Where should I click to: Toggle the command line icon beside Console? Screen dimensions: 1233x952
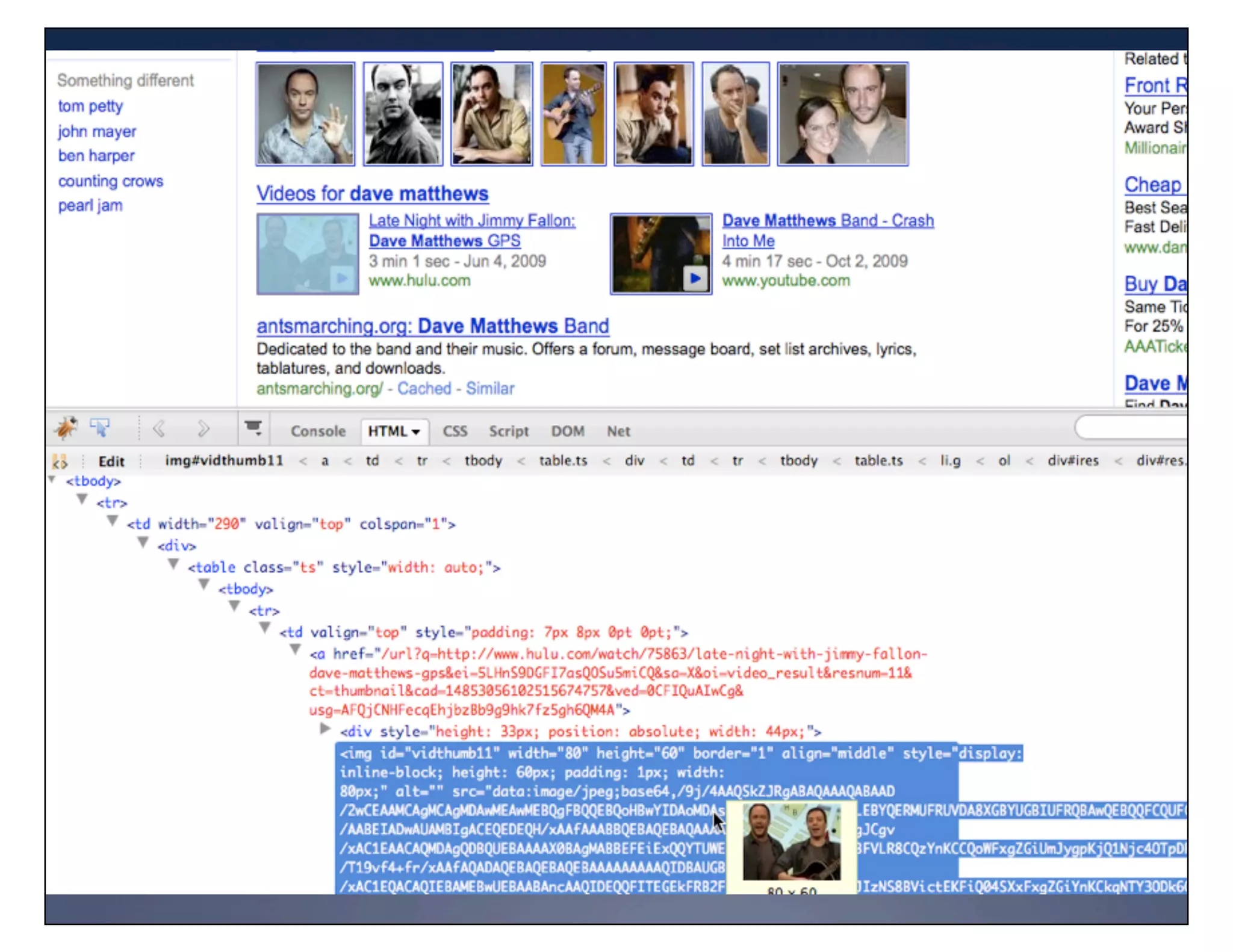click(253, 428)
